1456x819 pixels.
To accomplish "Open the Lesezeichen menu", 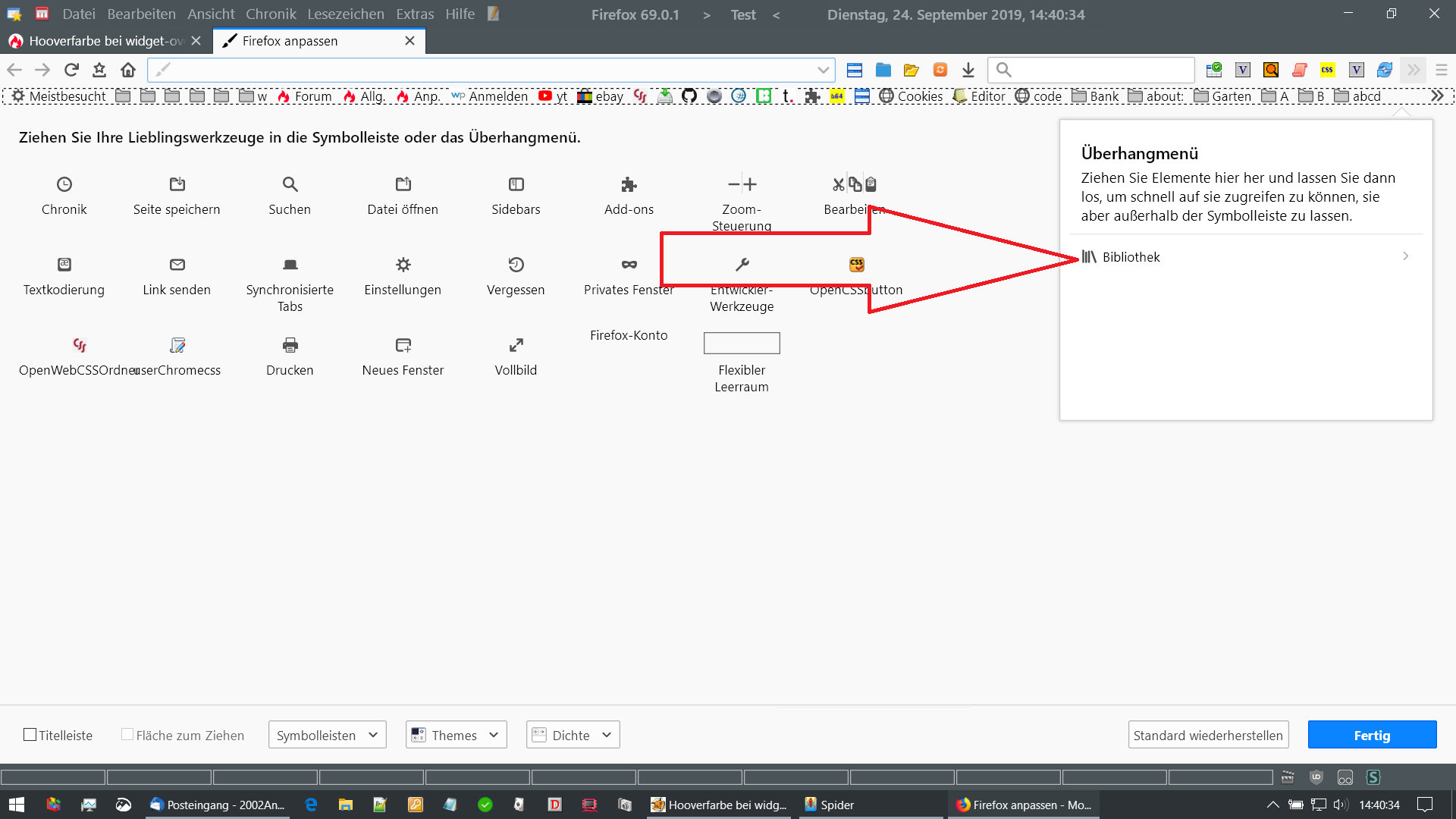I will (x=346, y=14).
